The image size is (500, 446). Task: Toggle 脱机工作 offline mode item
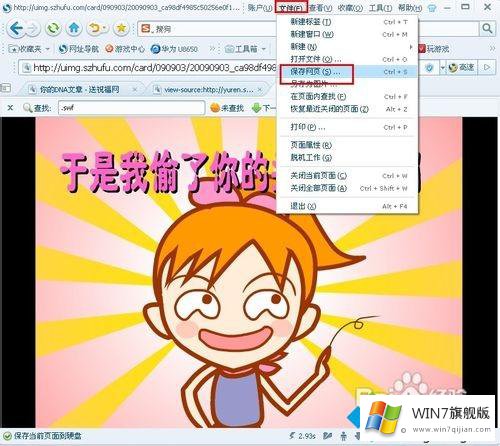[347, 157]
